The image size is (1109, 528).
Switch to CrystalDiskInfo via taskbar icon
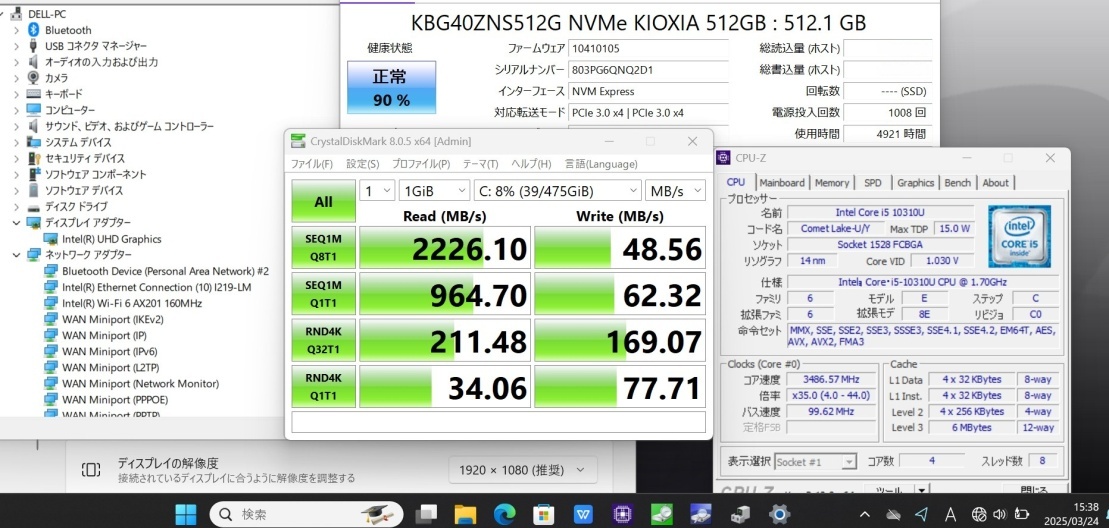point(701,514)
